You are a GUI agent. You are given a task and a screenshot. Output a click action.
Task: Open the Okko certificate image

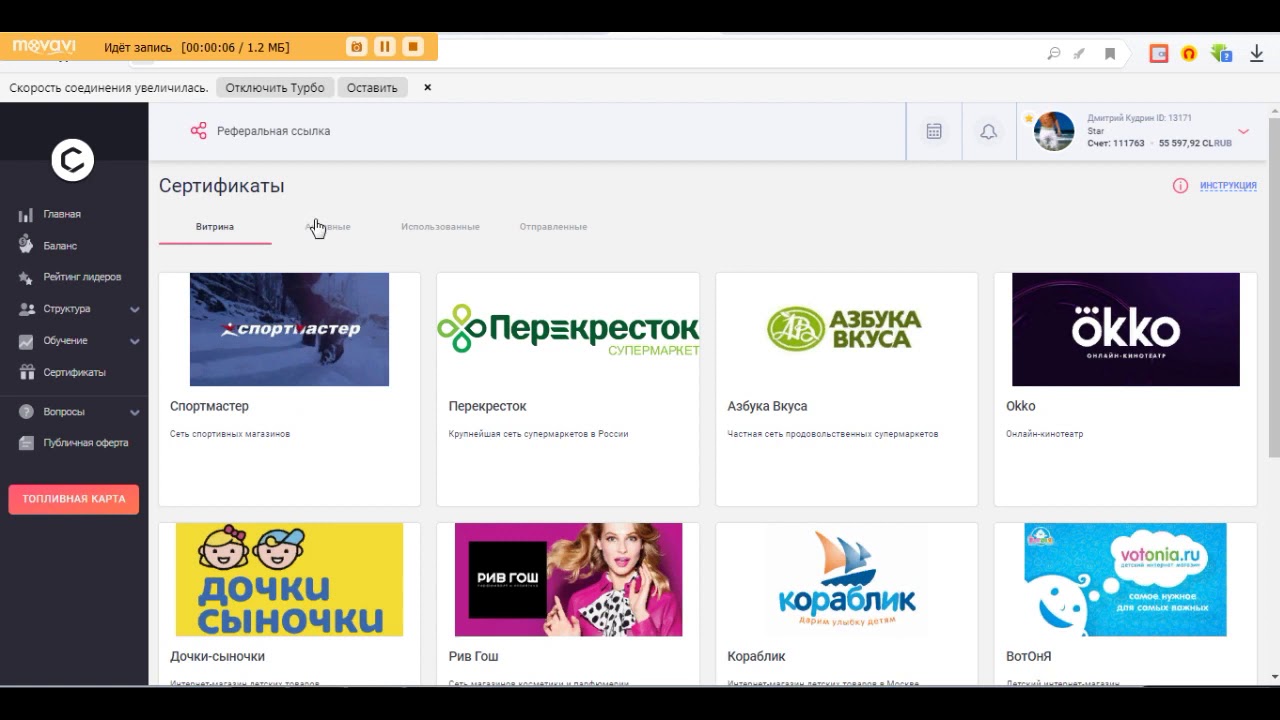[1126, 329]
